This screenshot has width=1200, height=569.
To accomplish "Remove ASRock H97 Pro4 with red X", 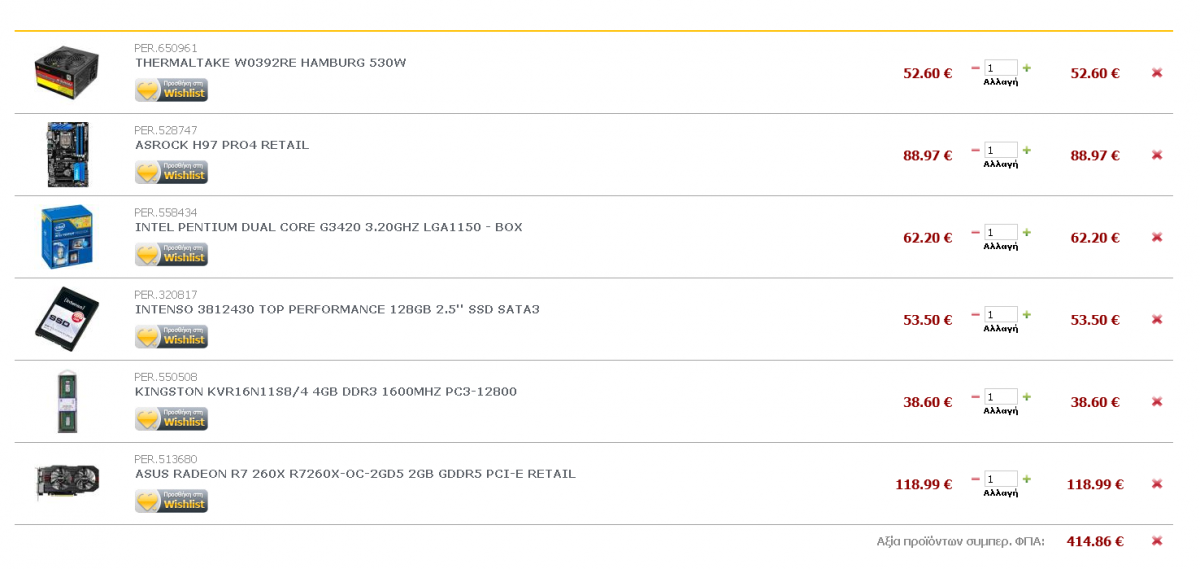I will click(1157, 155).
